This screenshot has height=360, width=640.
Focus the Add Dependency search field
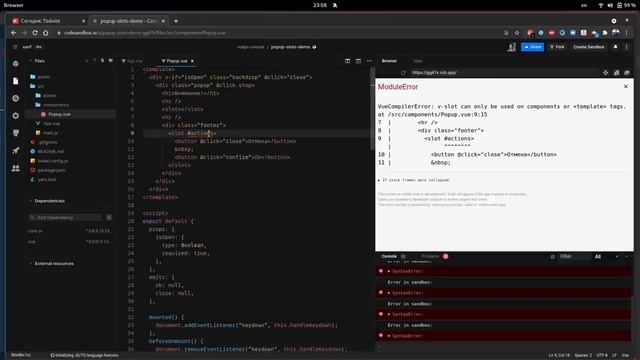click(x=66, y=218)
